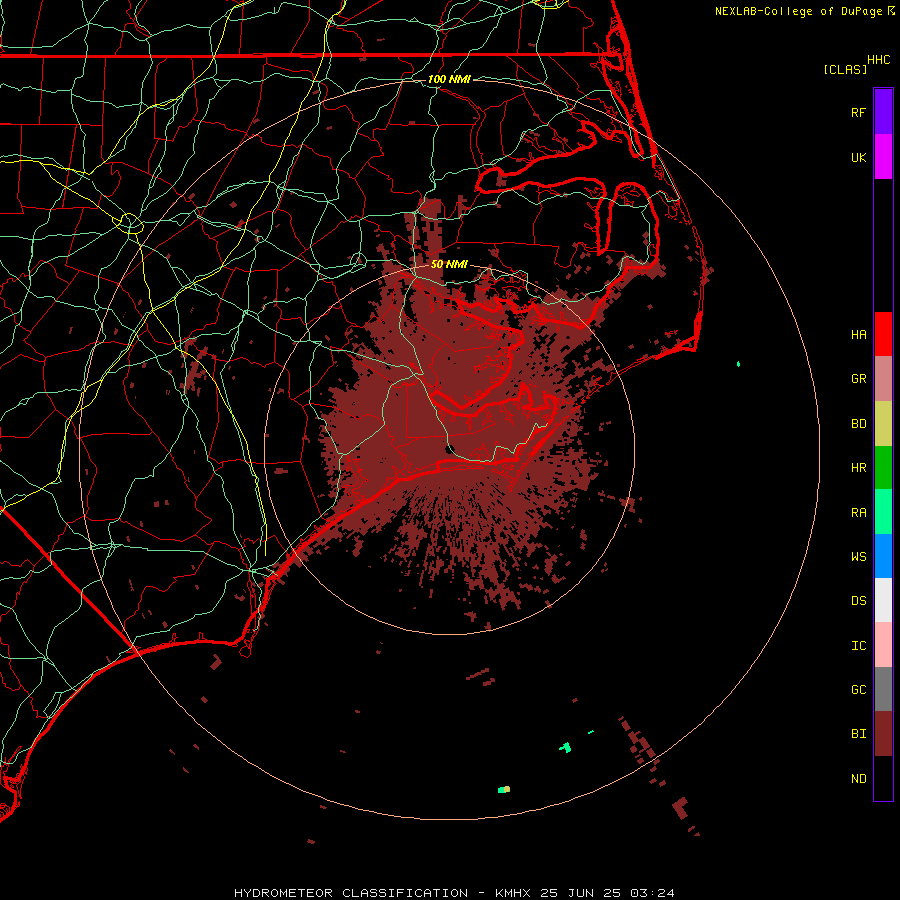This screenshot has height=900, width=900.
Task: Click the 'RA' legend label
Action: pyautogui.click(x=858, y=513)
